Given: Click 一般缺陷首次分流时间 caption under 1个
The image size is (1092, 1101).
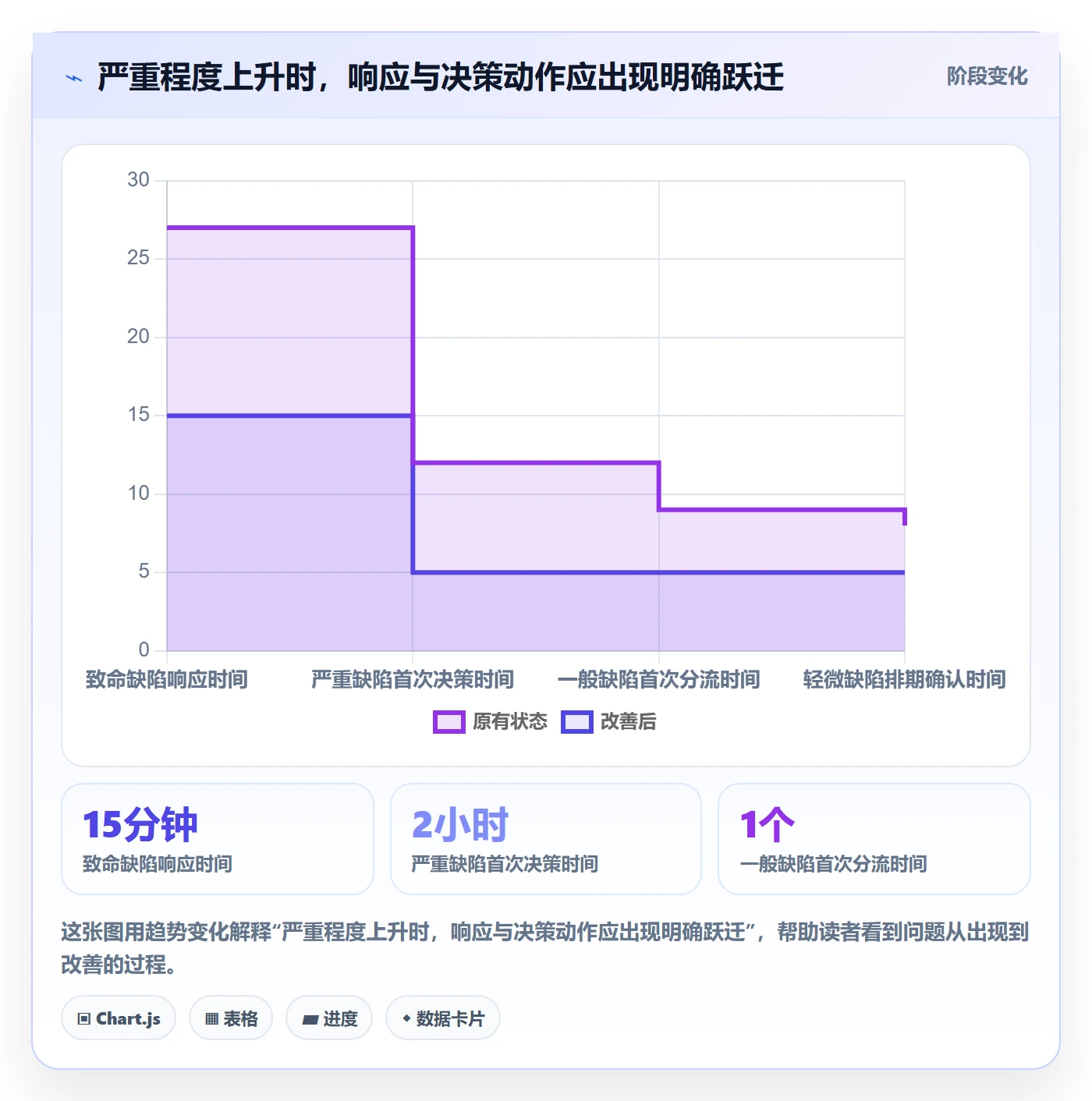Looking at the screenshot, I should [833, 864].
